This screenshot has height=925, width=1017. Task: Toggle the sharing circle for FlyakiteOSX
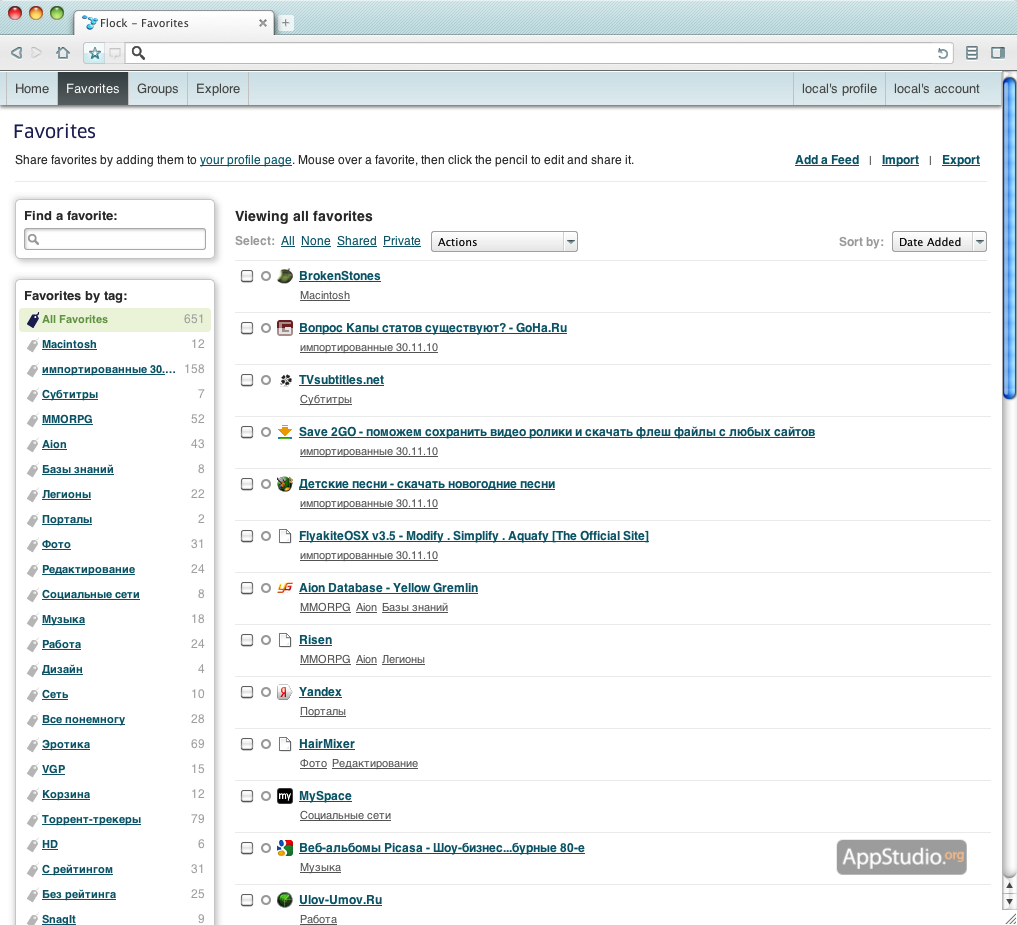click(x=266, y=536)
